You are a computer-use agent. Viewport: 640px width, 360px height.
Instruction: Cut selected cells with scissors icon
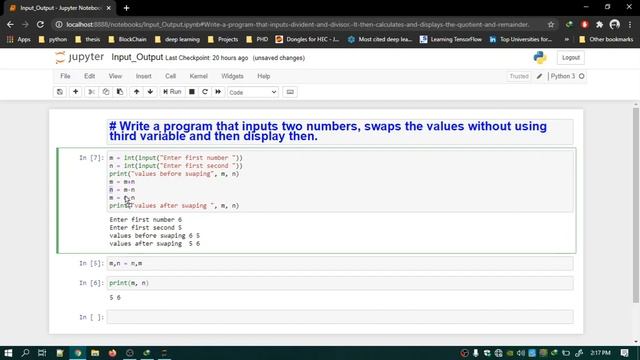coord(91,92)
